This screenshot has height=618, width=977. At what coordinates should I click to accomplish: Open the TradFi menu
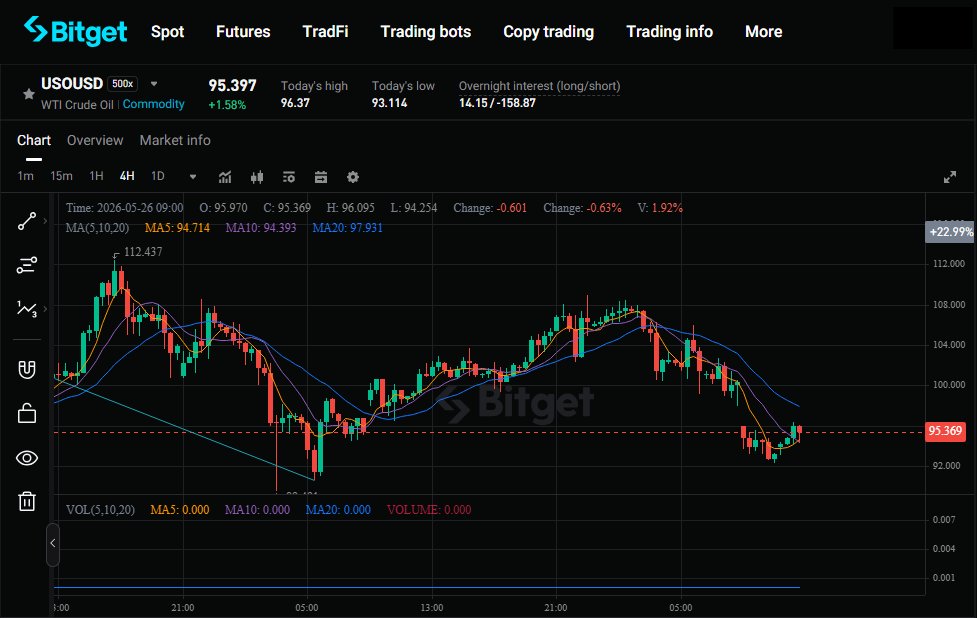coord(325,32)
